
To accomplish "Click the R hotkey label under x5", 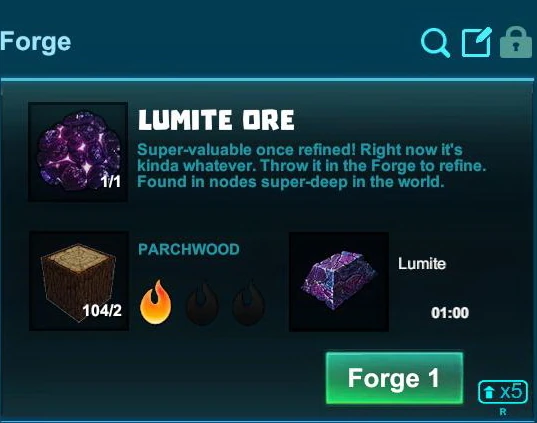I will point(503,412).
